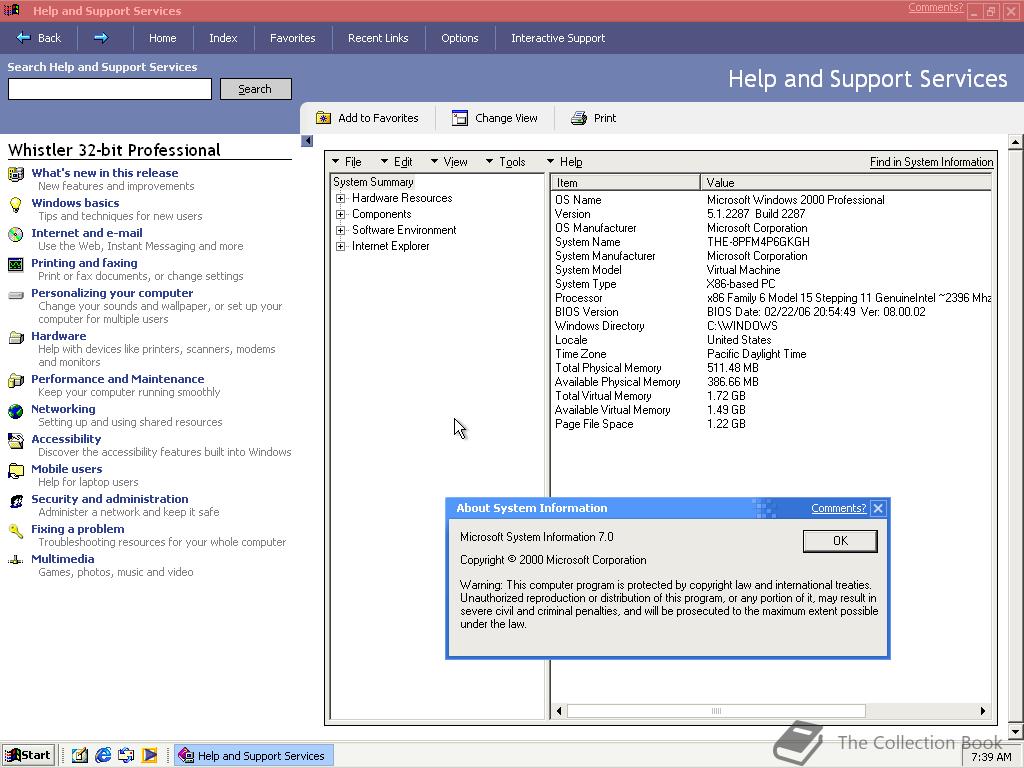Viewport: 1024px width, 768px height.
Task: Click the Multimedia icon
Action: [x=16, y=560]
